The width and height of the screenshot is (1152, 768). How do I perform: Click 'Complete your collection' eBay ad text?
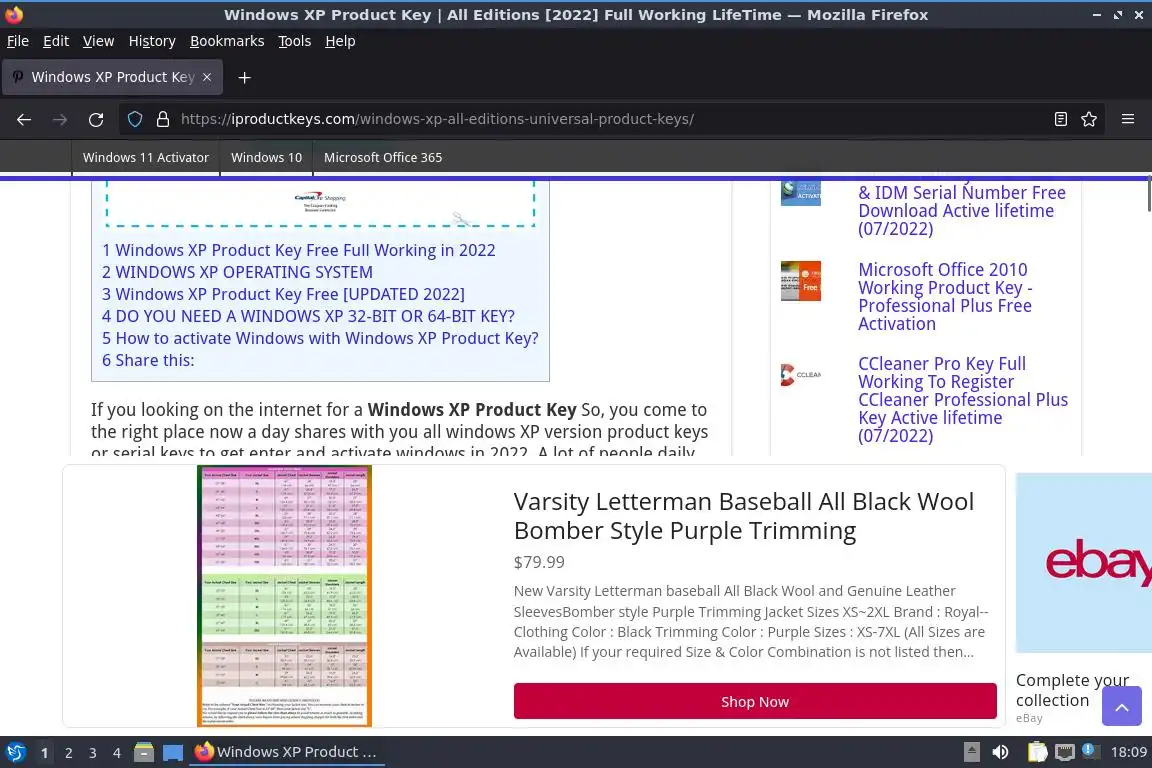[1072, 690]
